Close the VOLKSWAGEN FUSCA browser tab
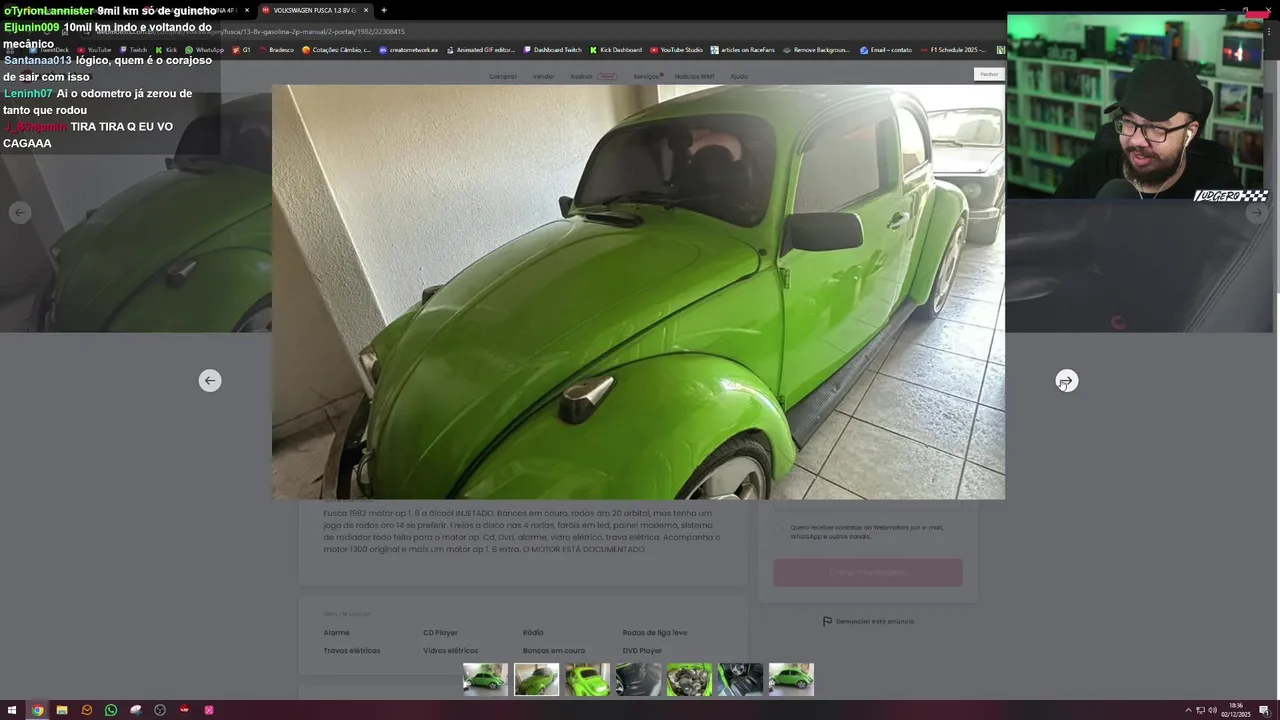 coord(365,10)
